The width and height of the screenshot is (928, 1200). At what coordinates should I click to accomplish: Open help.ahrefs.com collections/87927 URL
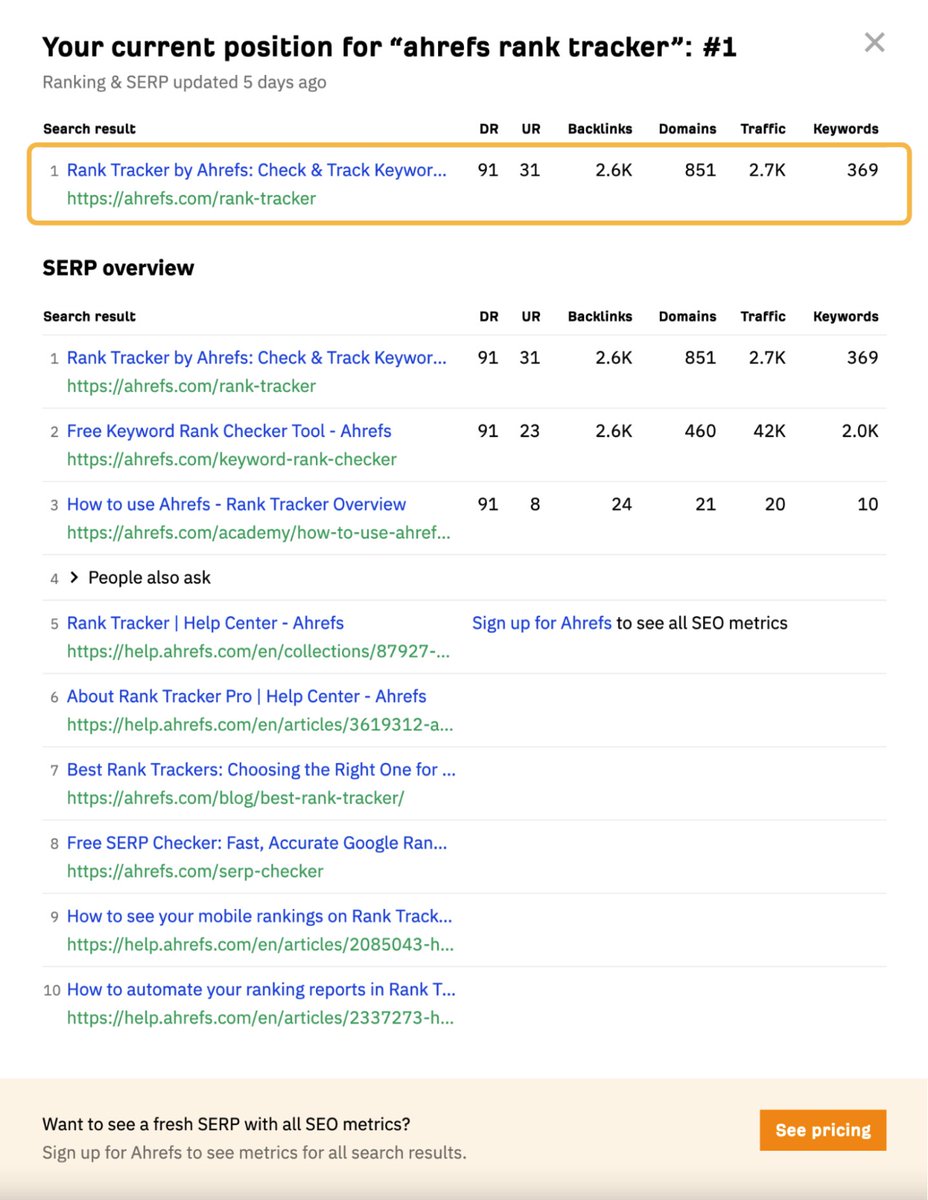259,651
